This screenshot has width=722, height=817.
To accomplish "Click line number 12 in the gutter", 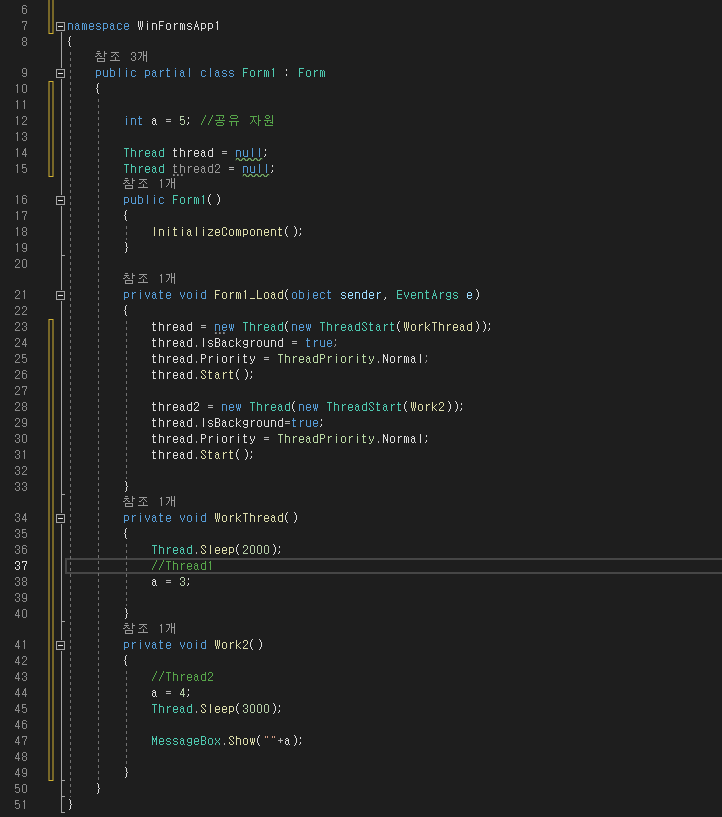I will pos(21,121).
